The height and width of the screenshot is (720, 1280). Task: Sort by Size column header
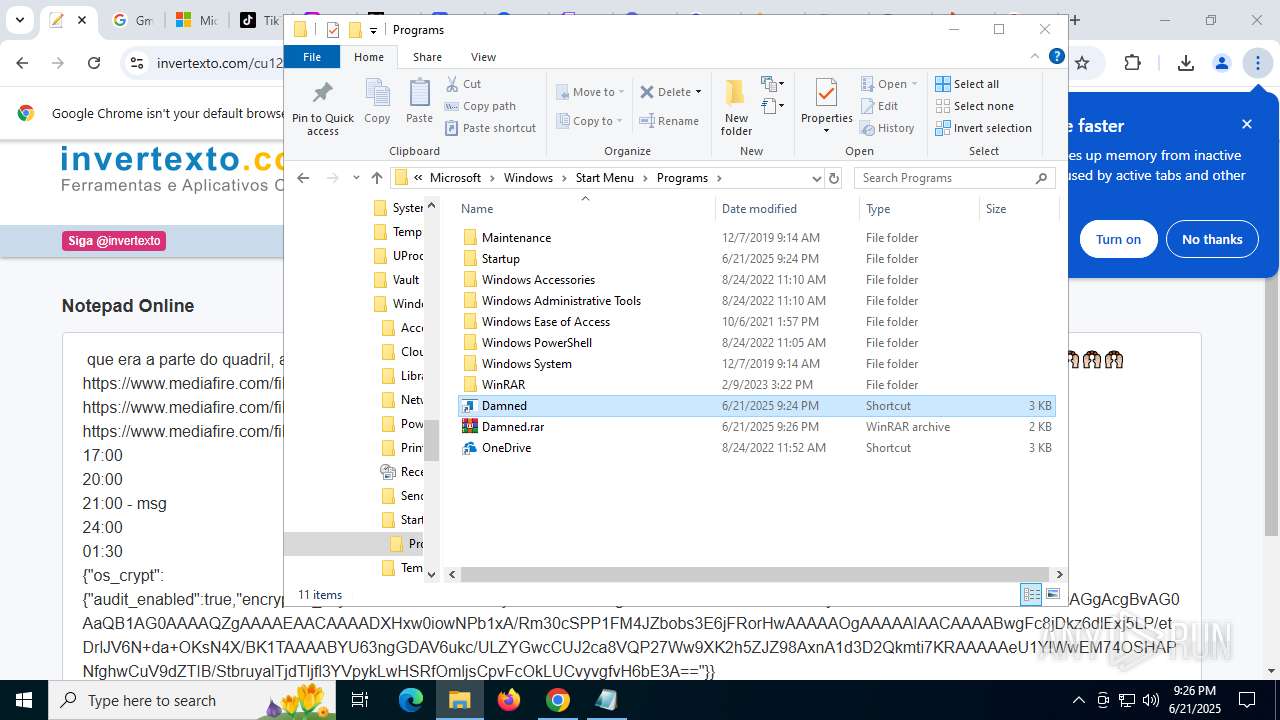[1017, 209]
